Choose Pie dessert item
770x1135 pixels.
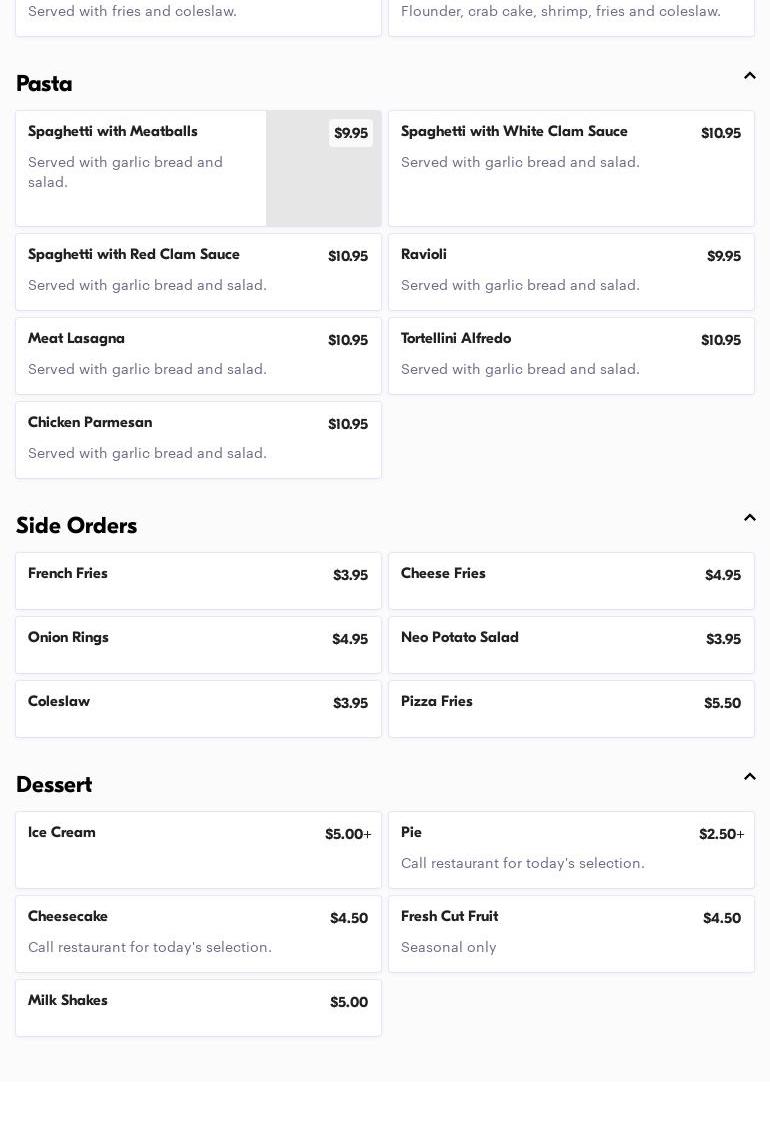tap(571, 849)
